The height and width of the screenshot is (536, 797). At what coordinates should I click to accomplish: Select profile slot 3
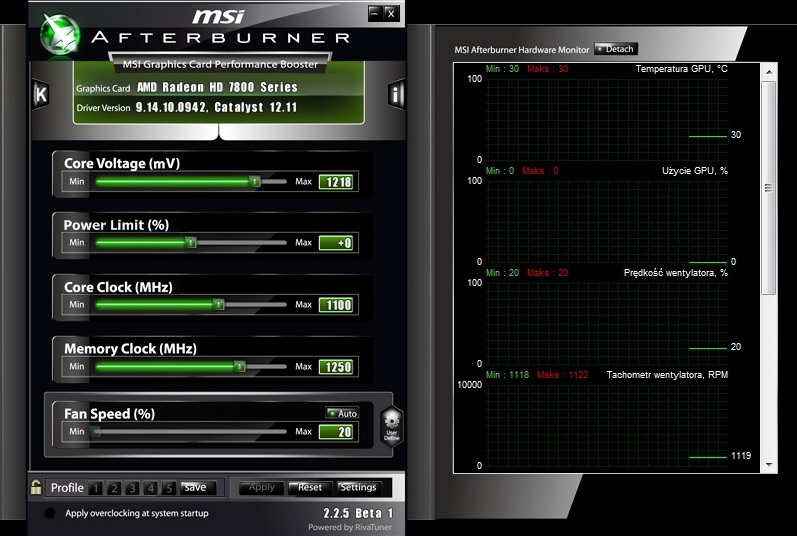pos(132,488)
